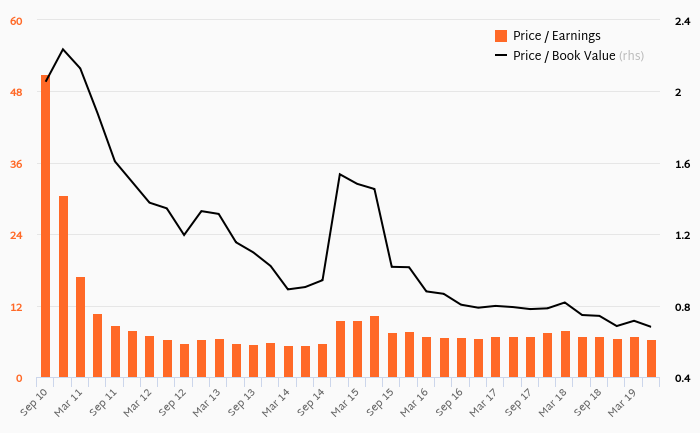The height and width of the screenshot is (433, 700).
Task: Click the 1.6 right axis value
Action: [683, 164]
